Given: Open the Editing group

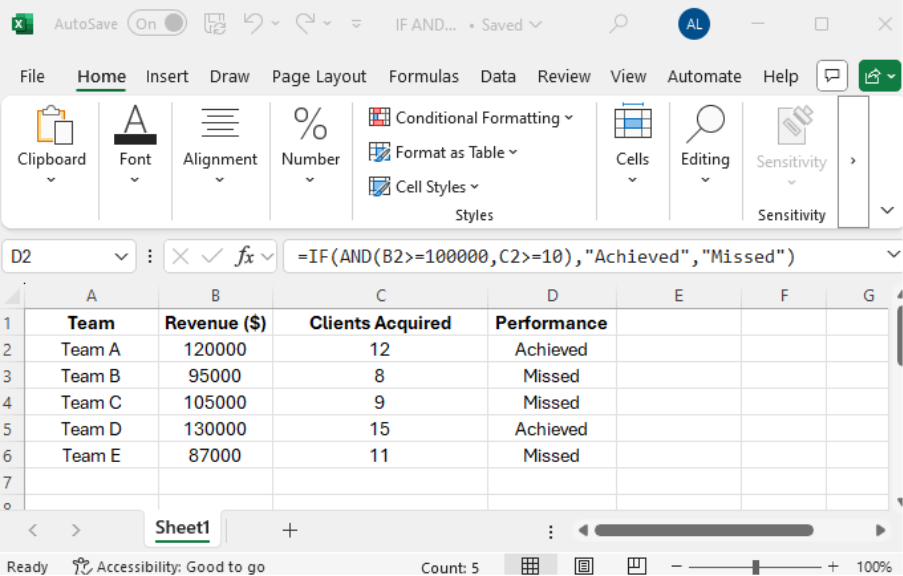Looking at the screenshot, I should point(705,145).
